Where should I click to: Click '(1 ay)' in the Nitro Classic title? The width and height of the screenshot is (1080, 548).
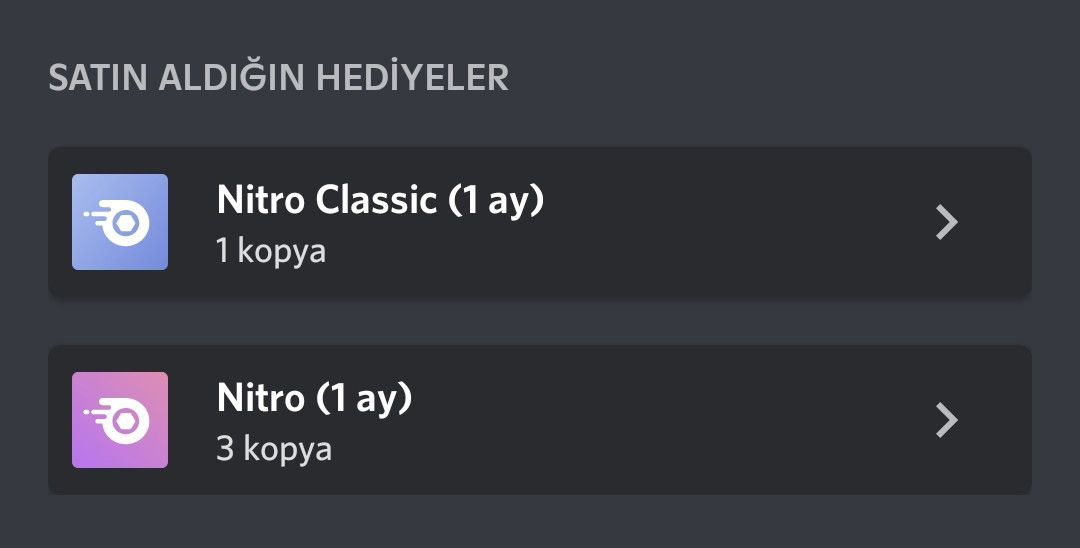click(x=496, y=201)
